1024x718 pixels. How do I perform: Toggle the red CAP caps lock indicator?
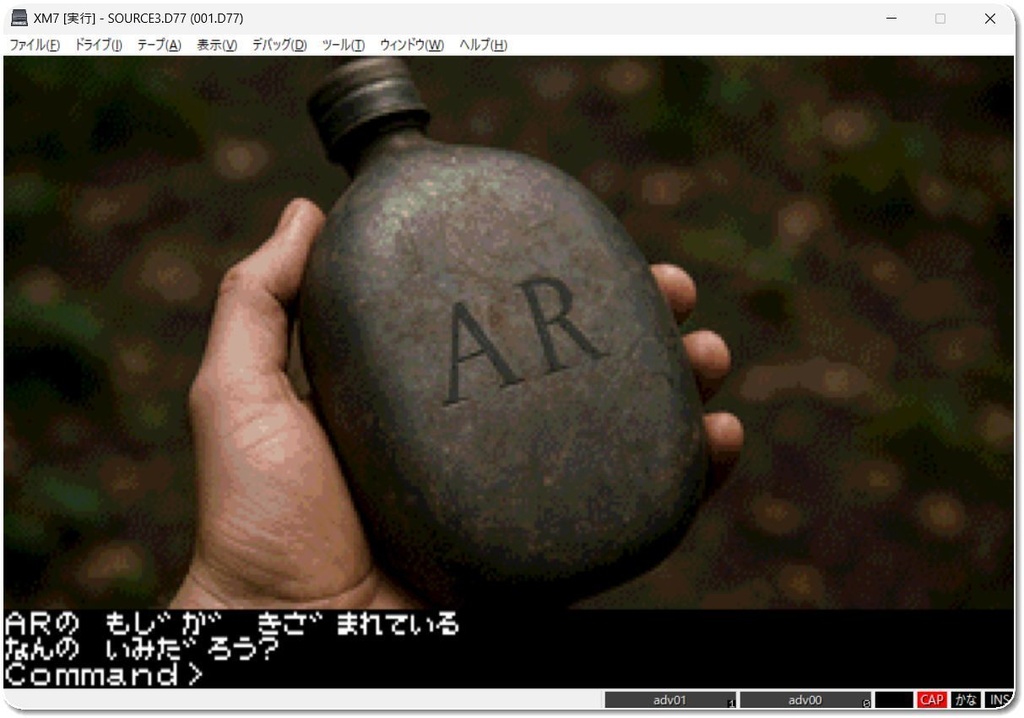pos(932,700)
